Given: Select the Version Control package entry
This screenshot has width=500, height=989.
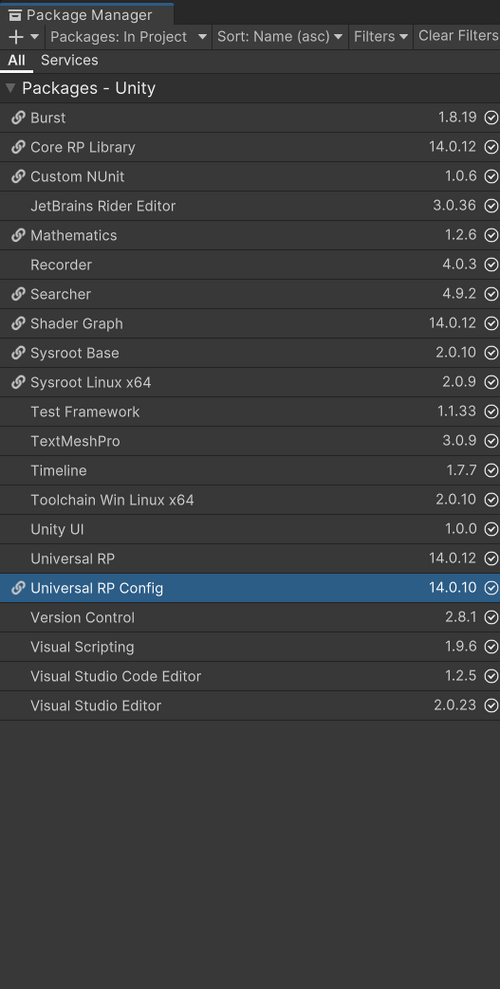Looking at the screenshot, I should pos(250,617).
